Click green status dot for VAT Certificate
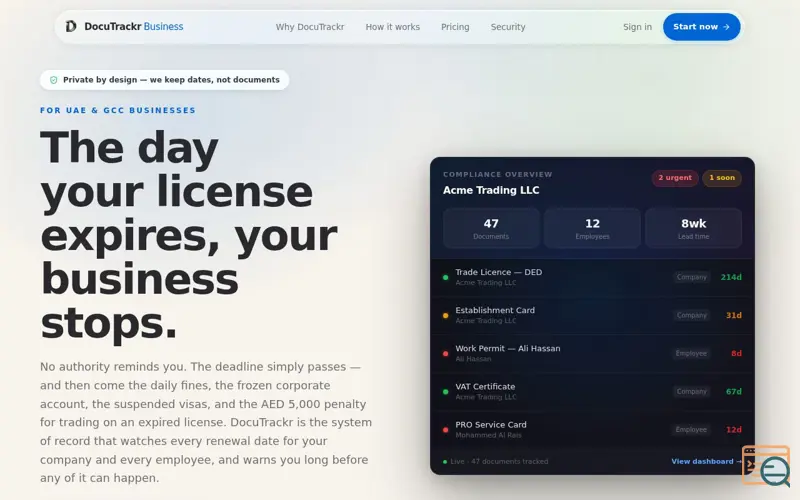This screenshot has width=800, height=500. [445, 392]
